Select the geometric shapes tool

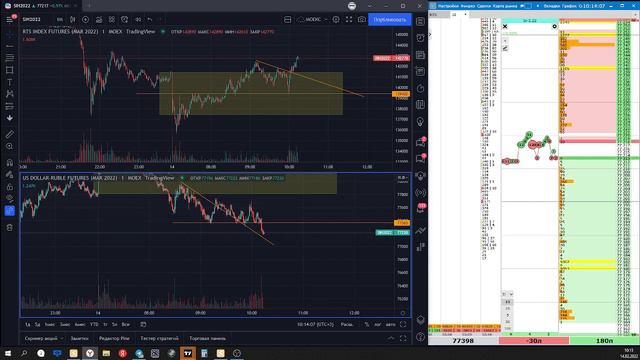(9, 70)
